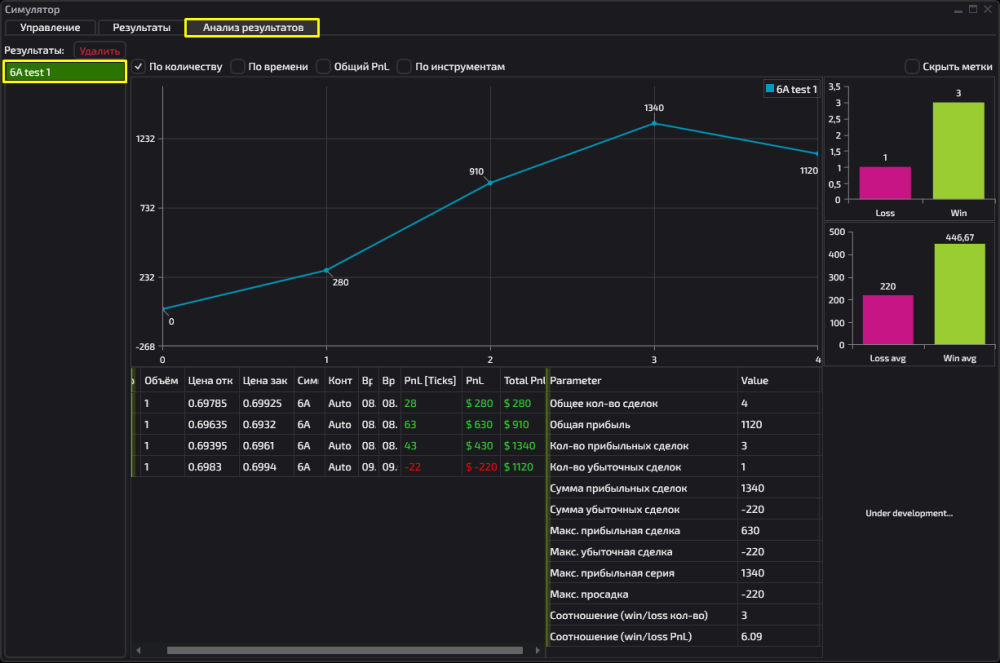The image size is (1000, 663).
Task: Check the По инструментам option
Action: pyautogui.click(x=404, y=66)
